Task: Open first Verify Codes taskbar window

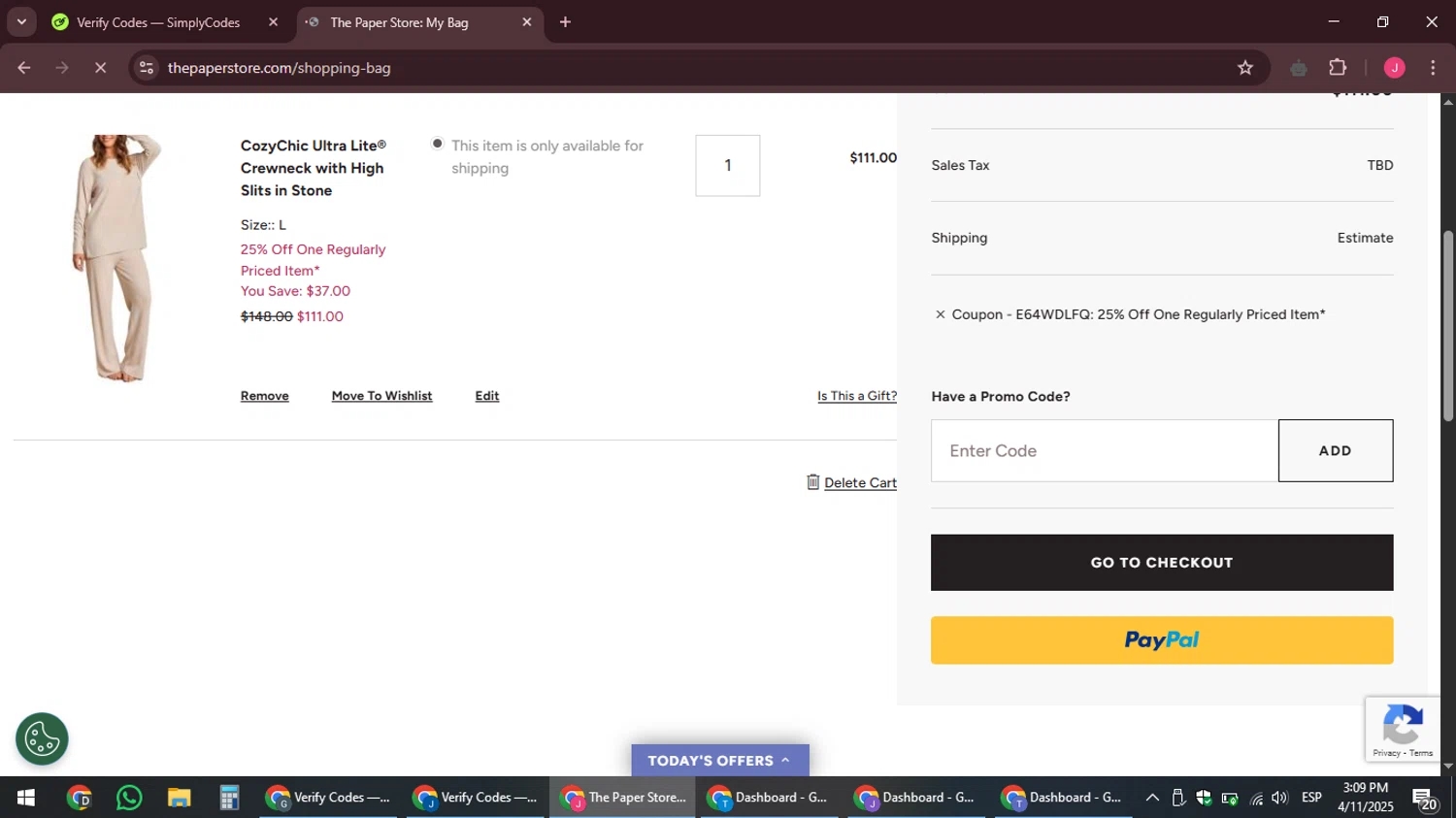Action: click(x=328, y=798)
